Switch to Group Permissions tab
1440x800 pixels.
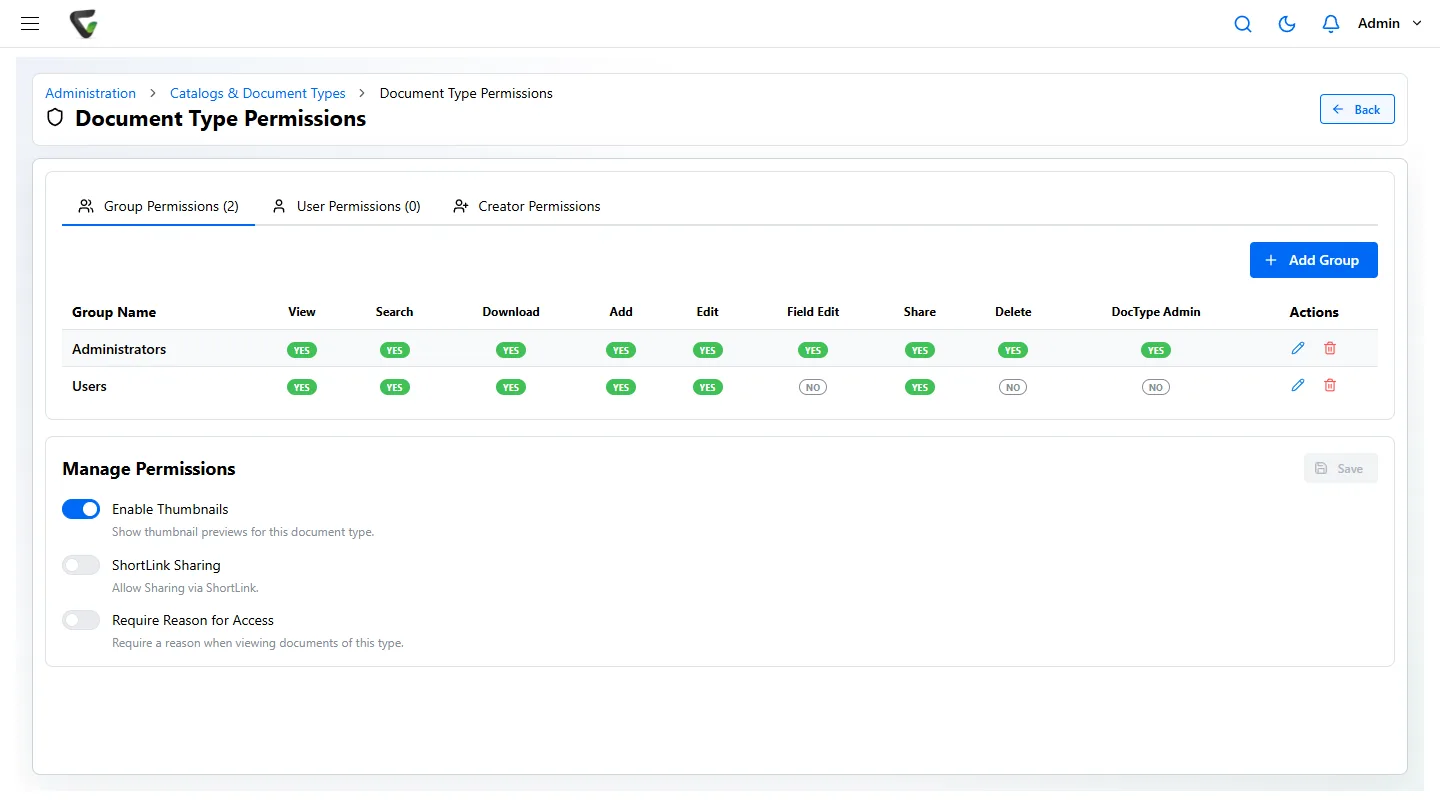click(158, 206)
